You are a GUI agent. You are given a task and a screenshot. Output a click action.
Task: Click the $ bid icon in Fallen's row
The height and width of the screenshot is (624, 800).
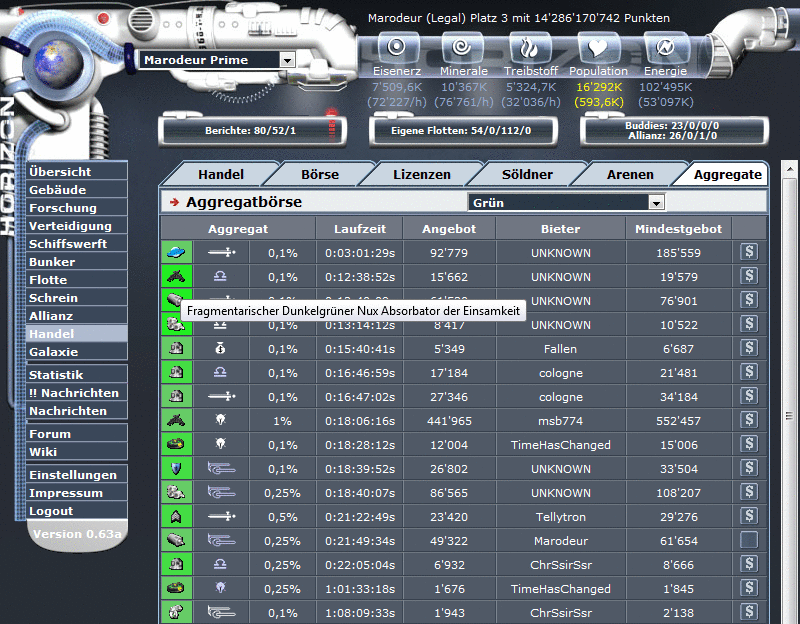coord(748,348)
